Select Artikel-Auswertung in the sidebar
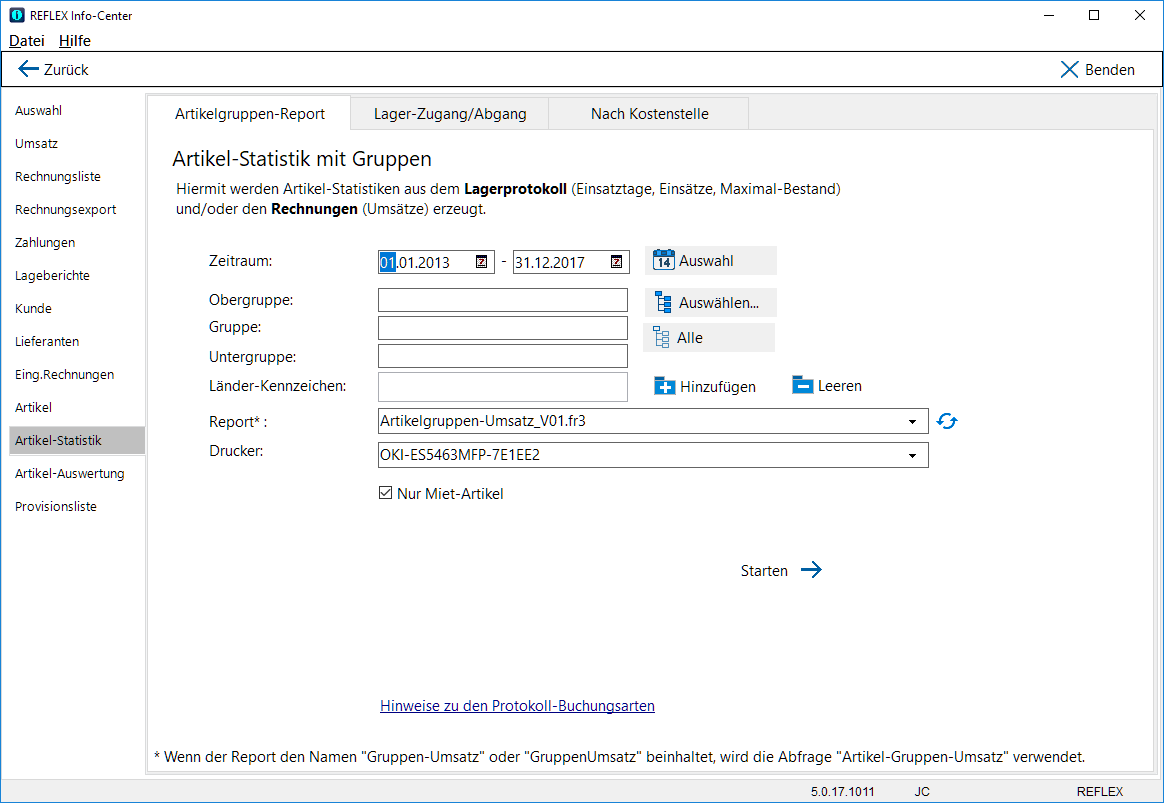1164x803 pixels. tap(70, 473)
